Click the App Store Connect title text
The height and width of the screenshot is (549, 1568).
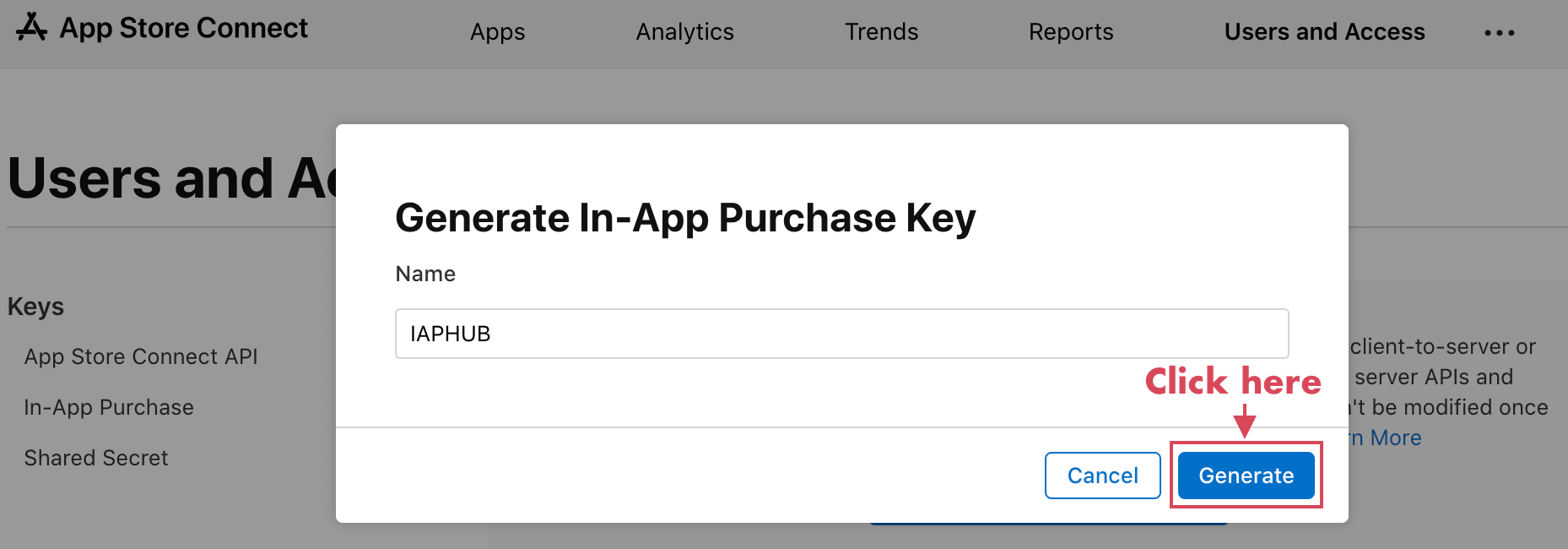coord(183,28)
